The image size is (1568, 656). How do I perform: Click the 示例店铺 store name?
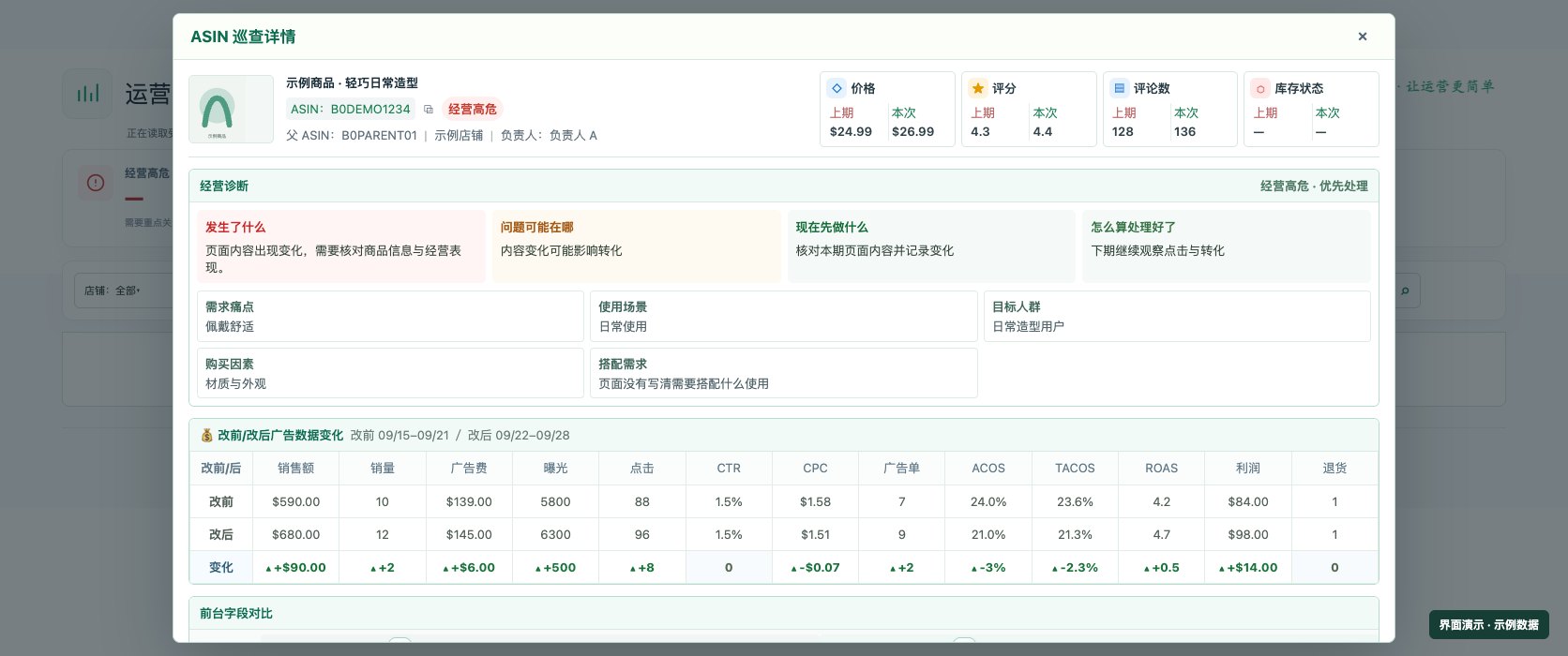pyautogui.click(x=459, y=136)
